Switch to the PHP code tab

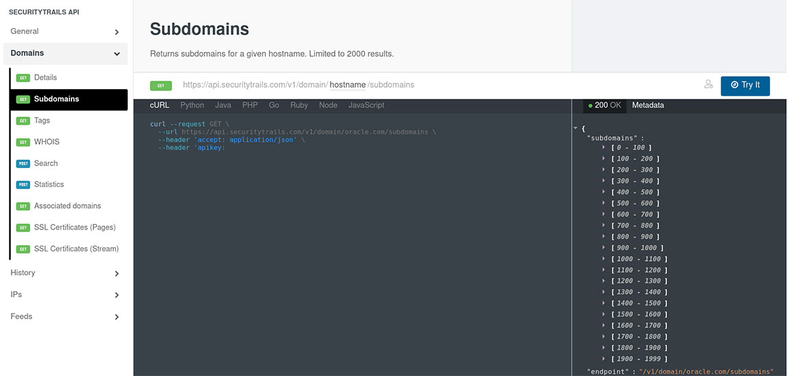[250, 105]
